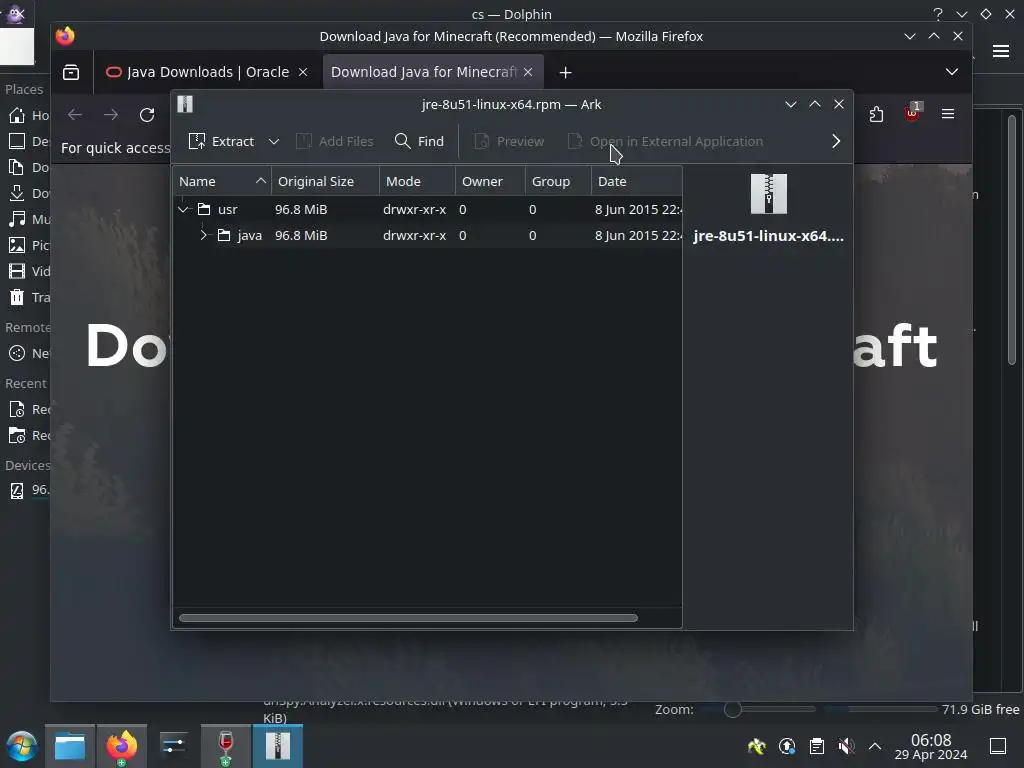Expand the java folder tree node
Screen dimensions: 1024x768
203,235
